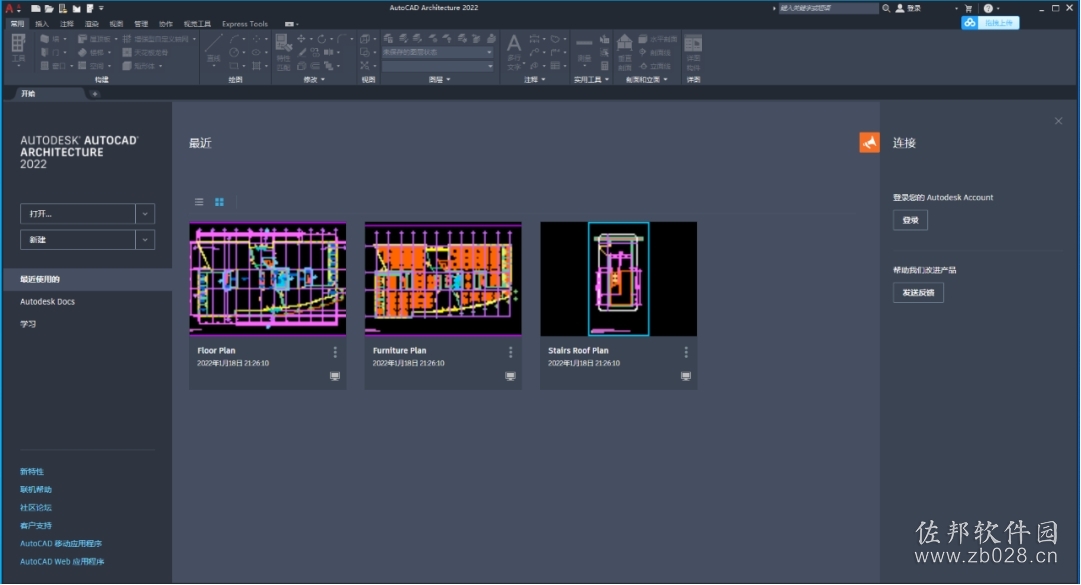Open the AutoCAD 移动应用程序 link
1081x585 pixels.
61,544
